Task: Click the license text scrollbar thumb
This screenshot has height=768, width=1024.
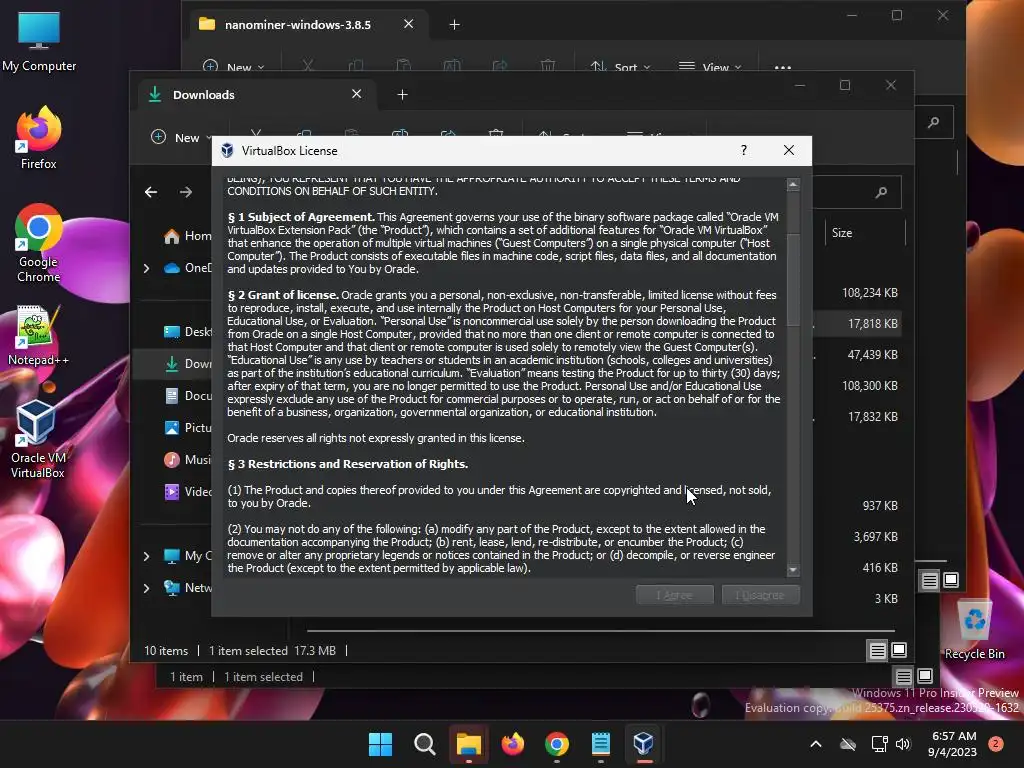Action: click(x=793, y=280)
